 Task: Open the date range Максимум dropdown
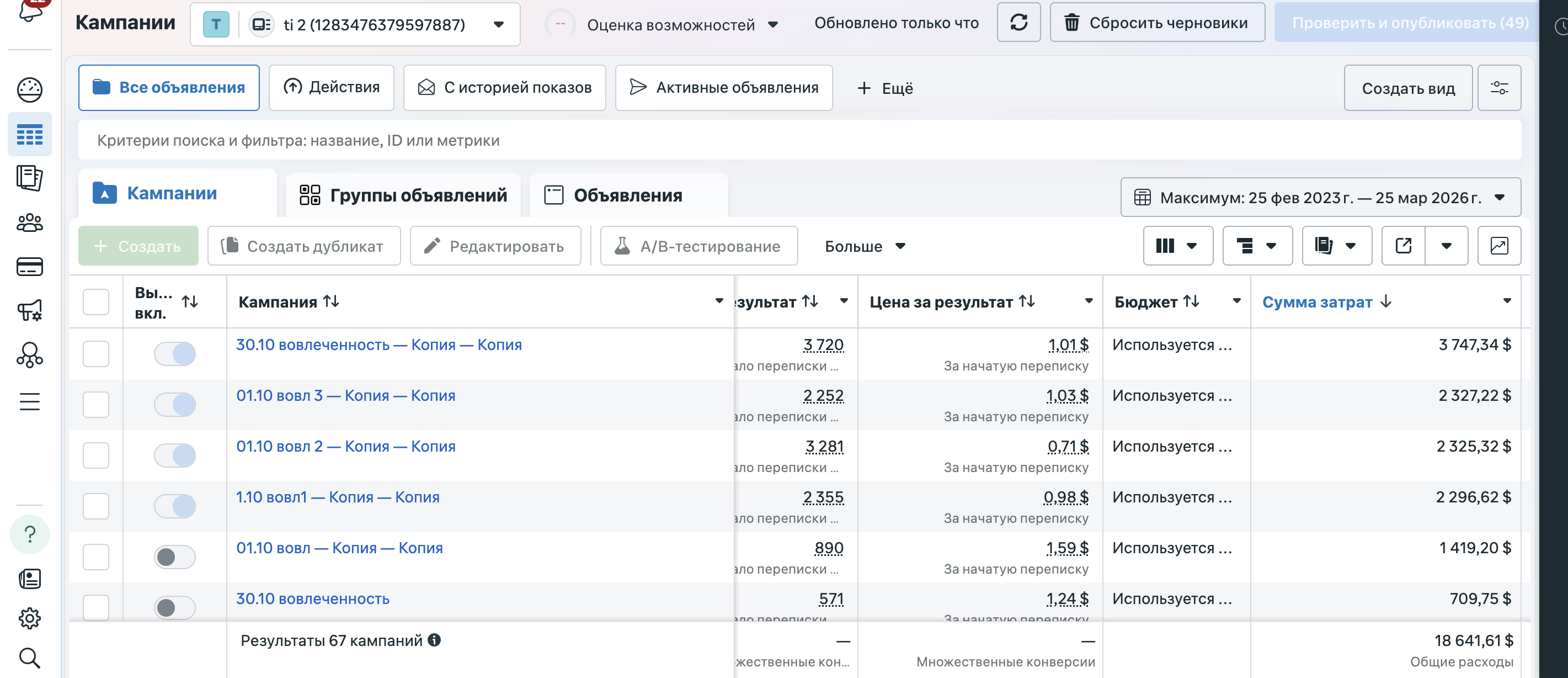point(1320,197)
